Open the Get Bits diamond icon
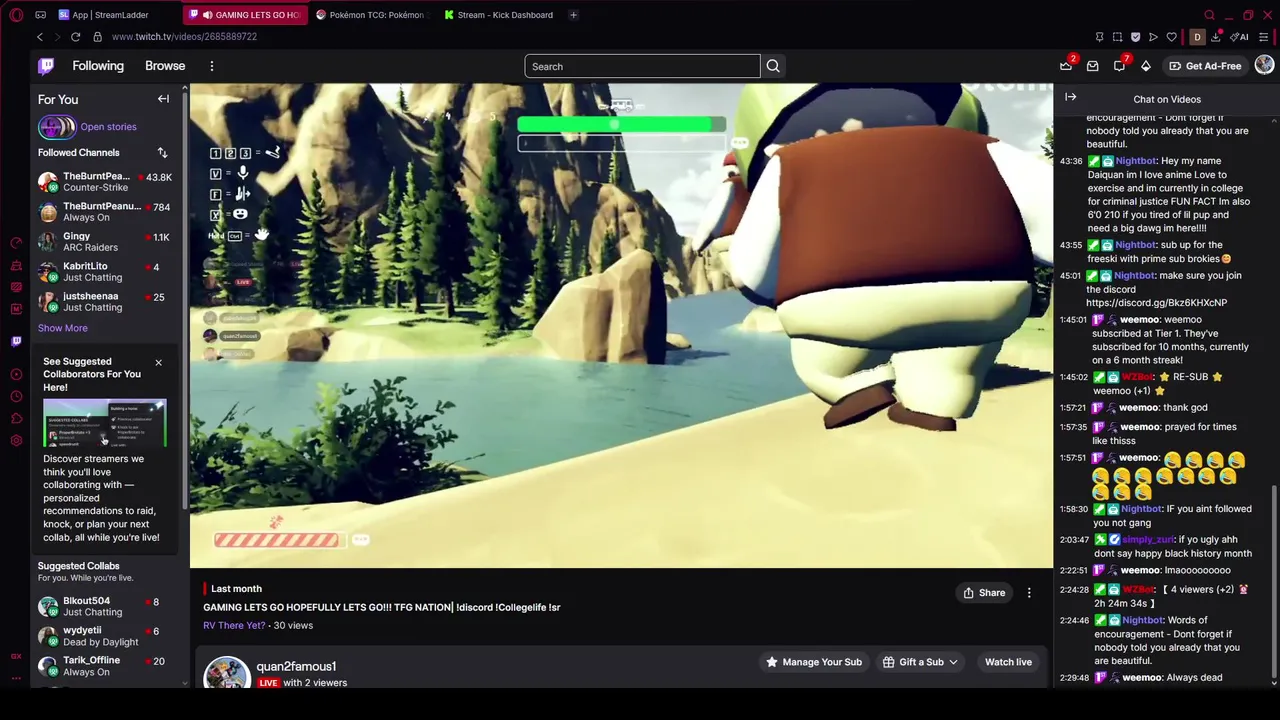Image resolution: width=1280 pixels, height=720 pixels. 1146,66
